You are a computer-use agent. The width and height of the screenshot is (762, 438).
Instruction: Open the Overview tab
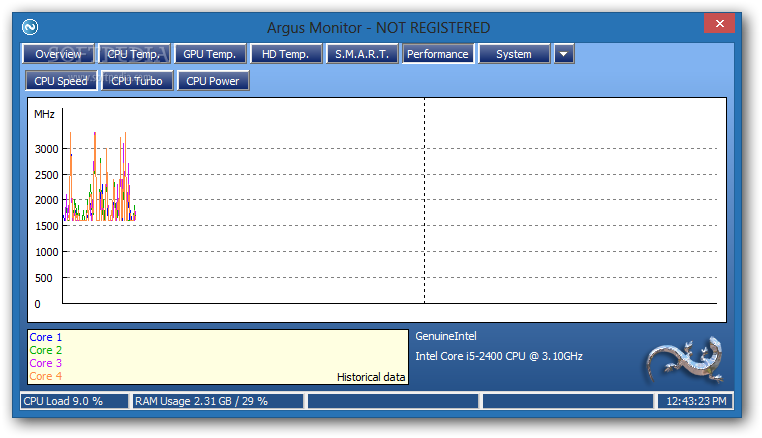pyautogui.click(x=58, y=54)
